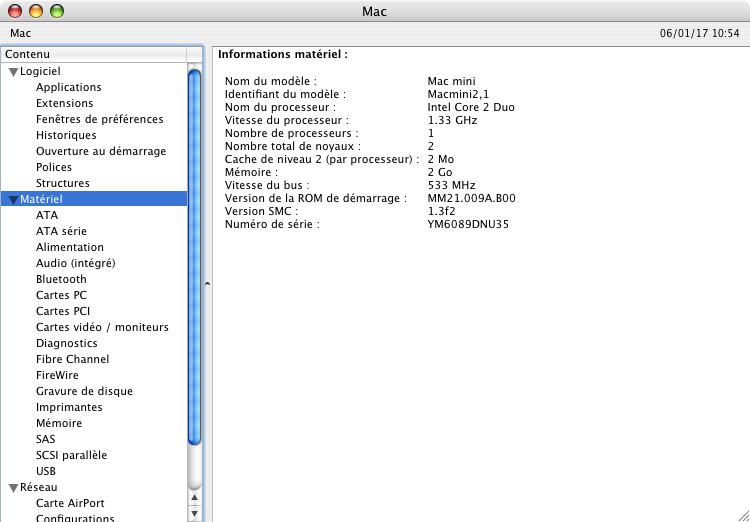The image size is (750, 522).
Task: Select Cartes PC entry
Action: 61,295
